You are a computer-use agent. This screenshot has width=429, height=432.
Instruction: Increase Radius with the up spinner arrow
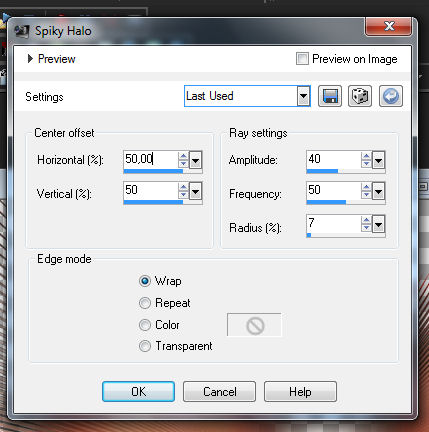tap(366, 220)
